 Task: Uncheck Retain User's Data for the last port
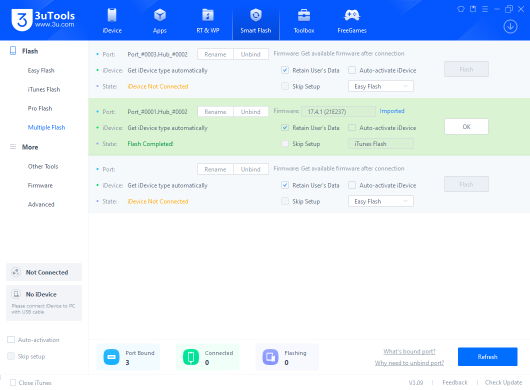(285, 185)
